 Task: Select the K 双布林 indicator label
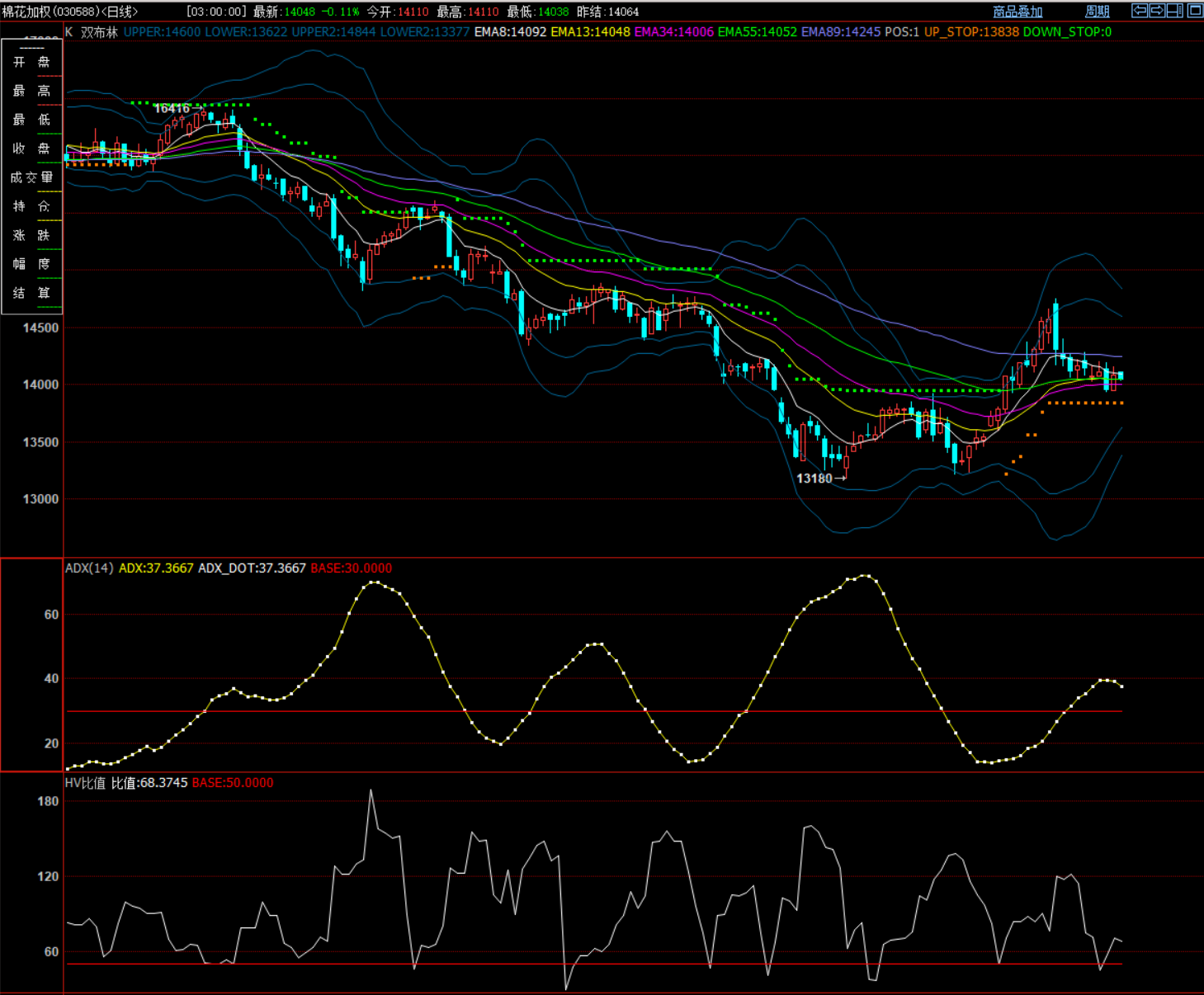[92, 32]
